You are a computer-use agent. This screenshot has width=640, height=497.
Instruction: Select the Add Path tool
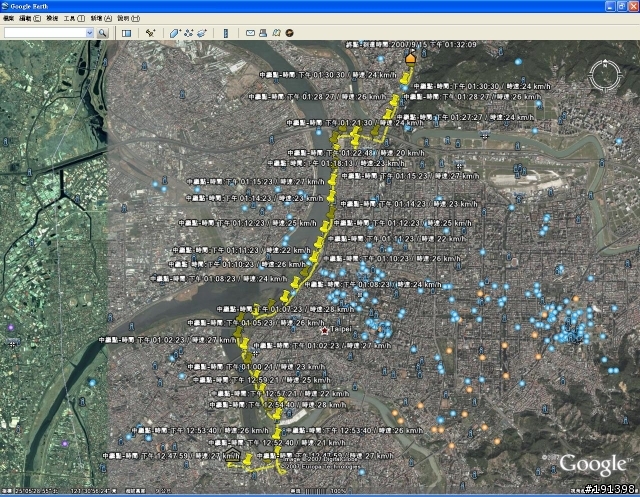point(189,33)
